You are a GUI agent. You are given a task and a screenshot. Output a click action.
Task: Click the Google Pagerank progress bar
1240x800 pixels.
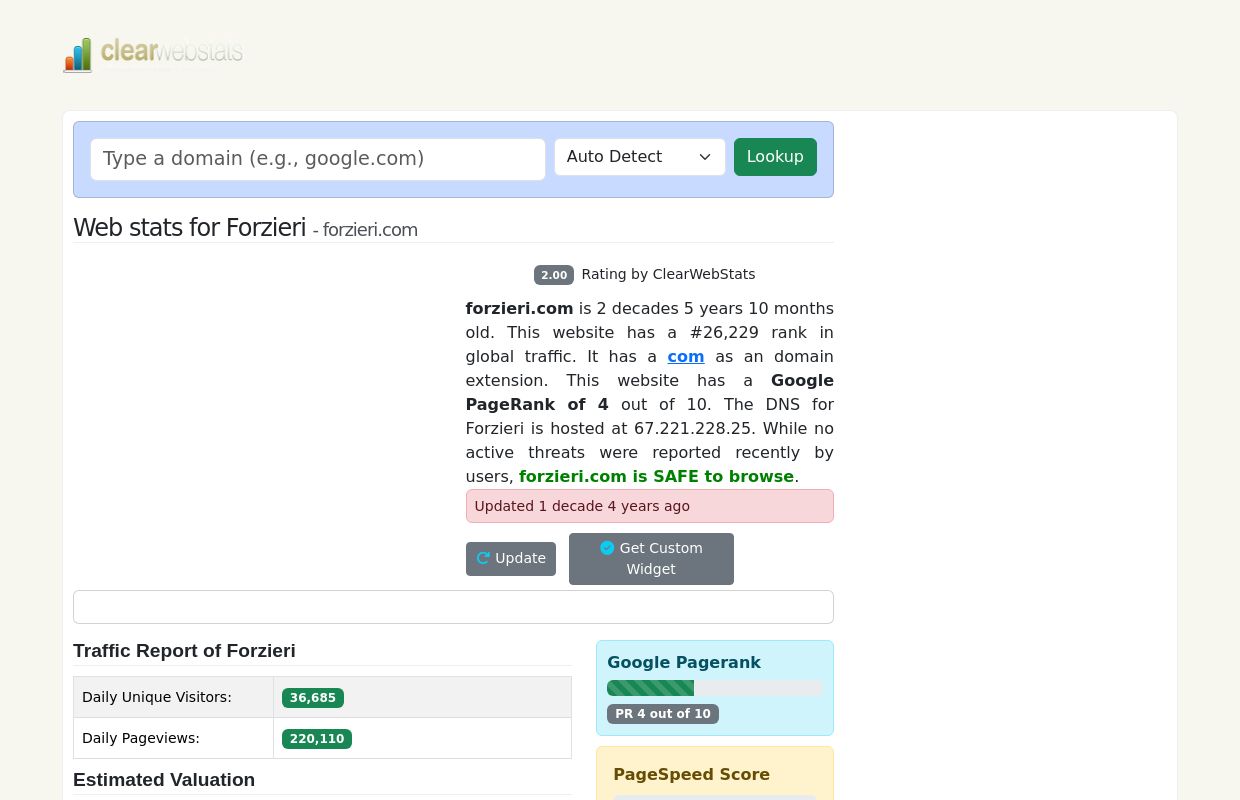(x=714, y=688)
